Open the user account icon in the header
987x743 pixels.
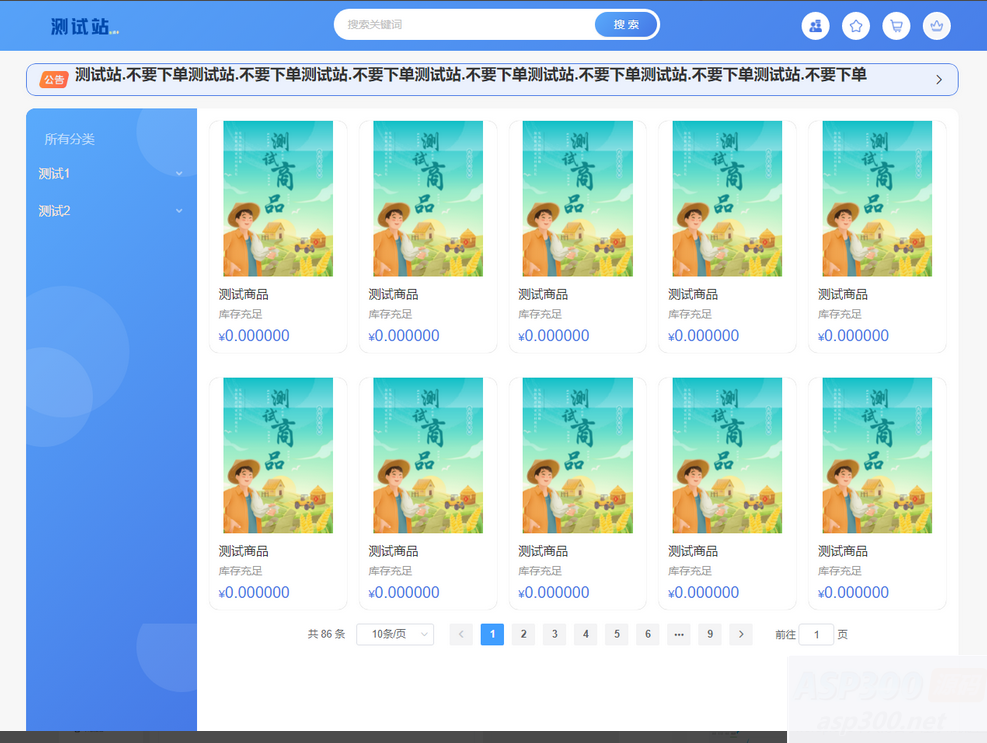pyautogui.click(x=815, y=25)
